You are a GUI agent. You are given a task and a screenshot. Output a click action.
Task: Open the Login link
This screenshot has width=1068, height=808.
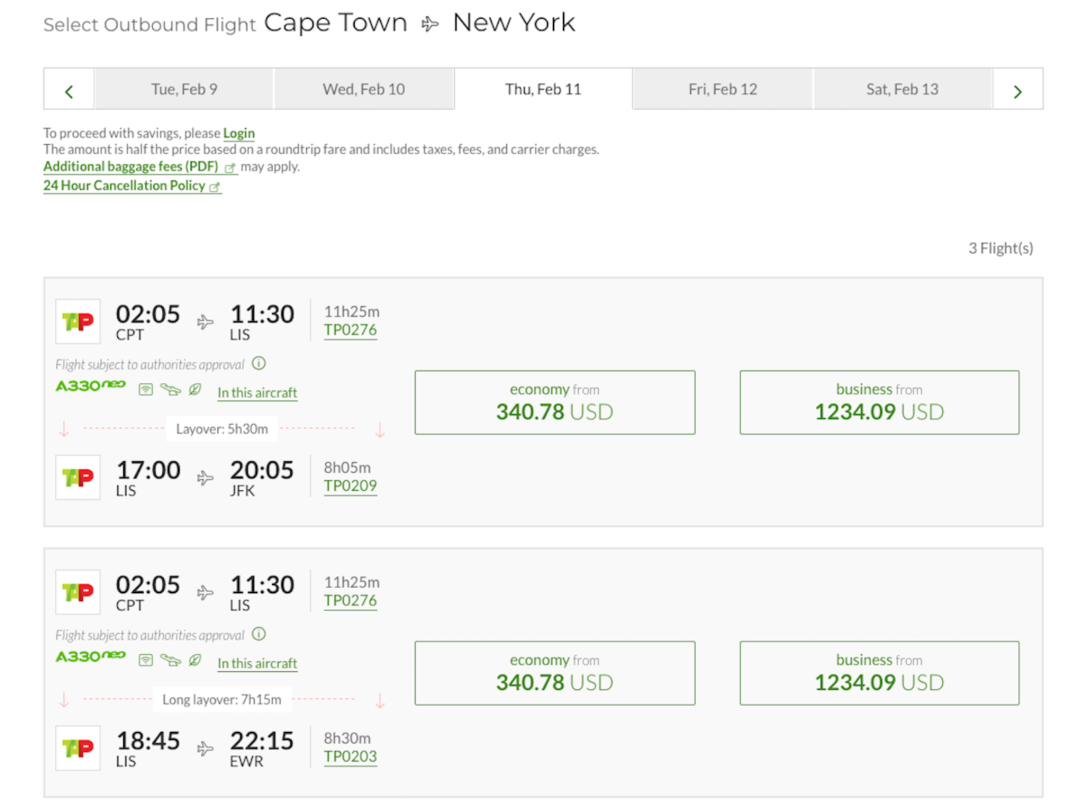pyautogui.click(x=239, y=133)
